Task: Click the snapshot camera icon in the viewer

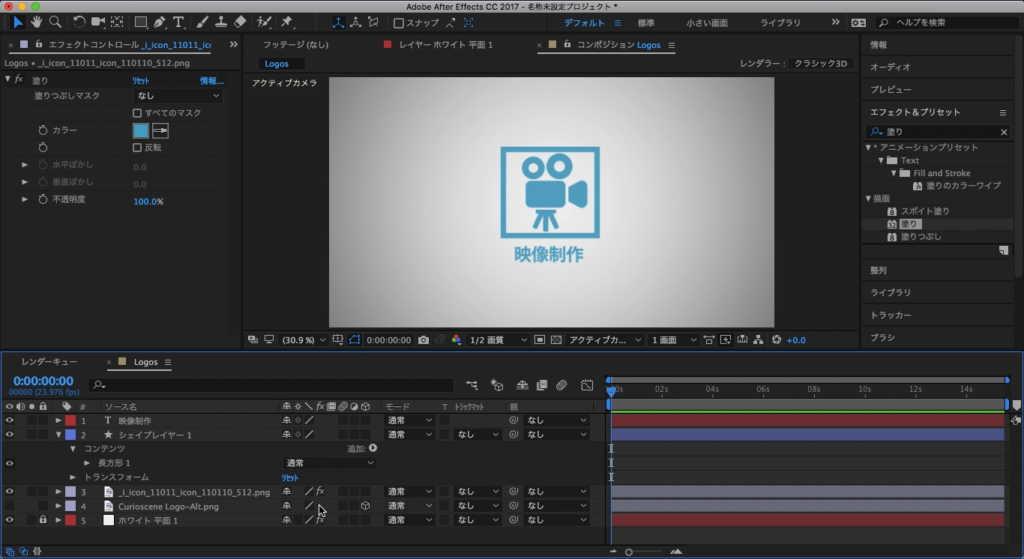Action: click(424, 340)
